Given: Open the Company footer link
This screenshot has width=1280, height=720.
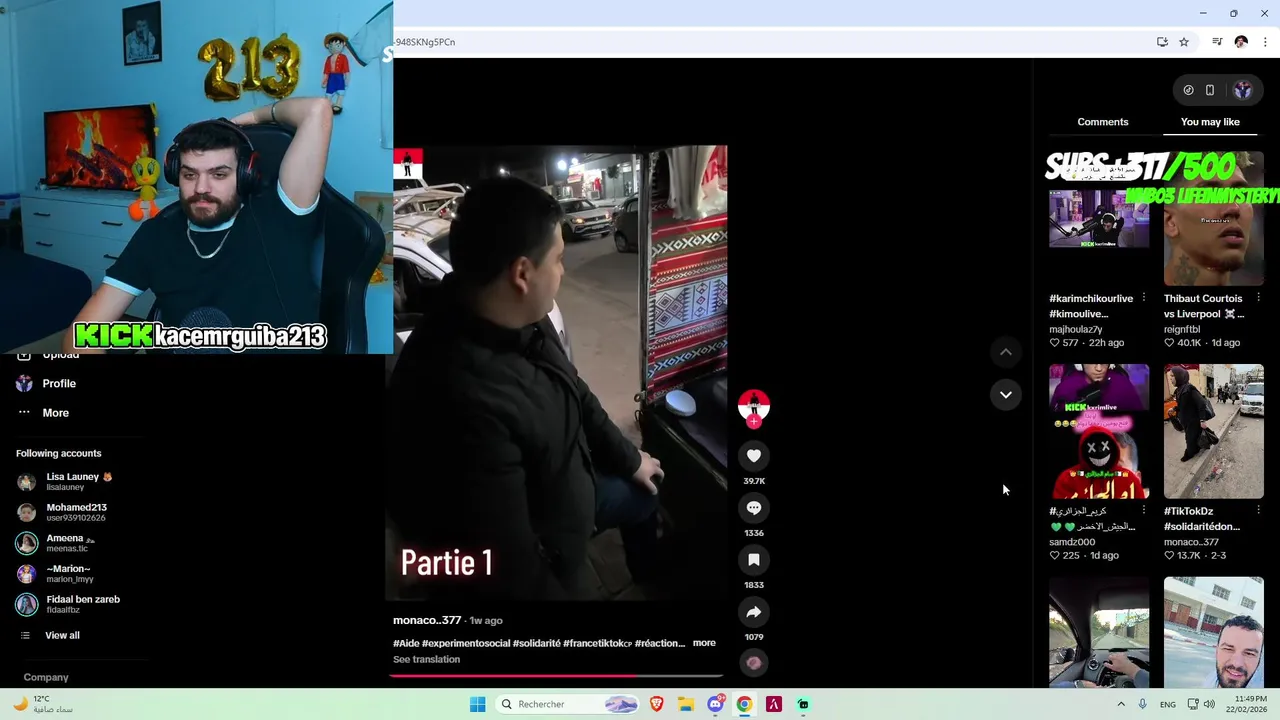Looking at the screenshot, I should 46,677.
